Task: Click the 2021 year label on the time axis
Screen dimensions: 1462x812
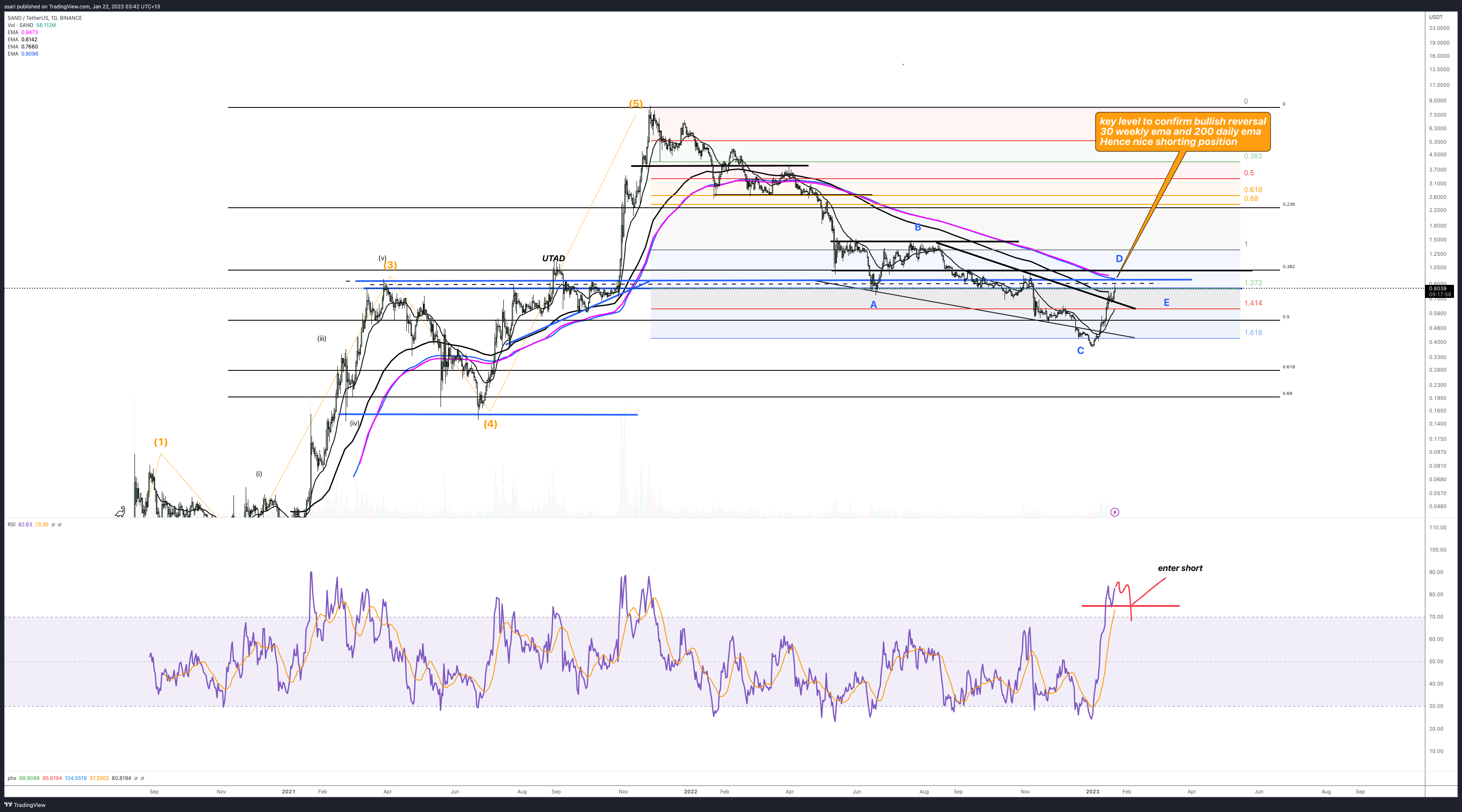Action: [288, 791]
